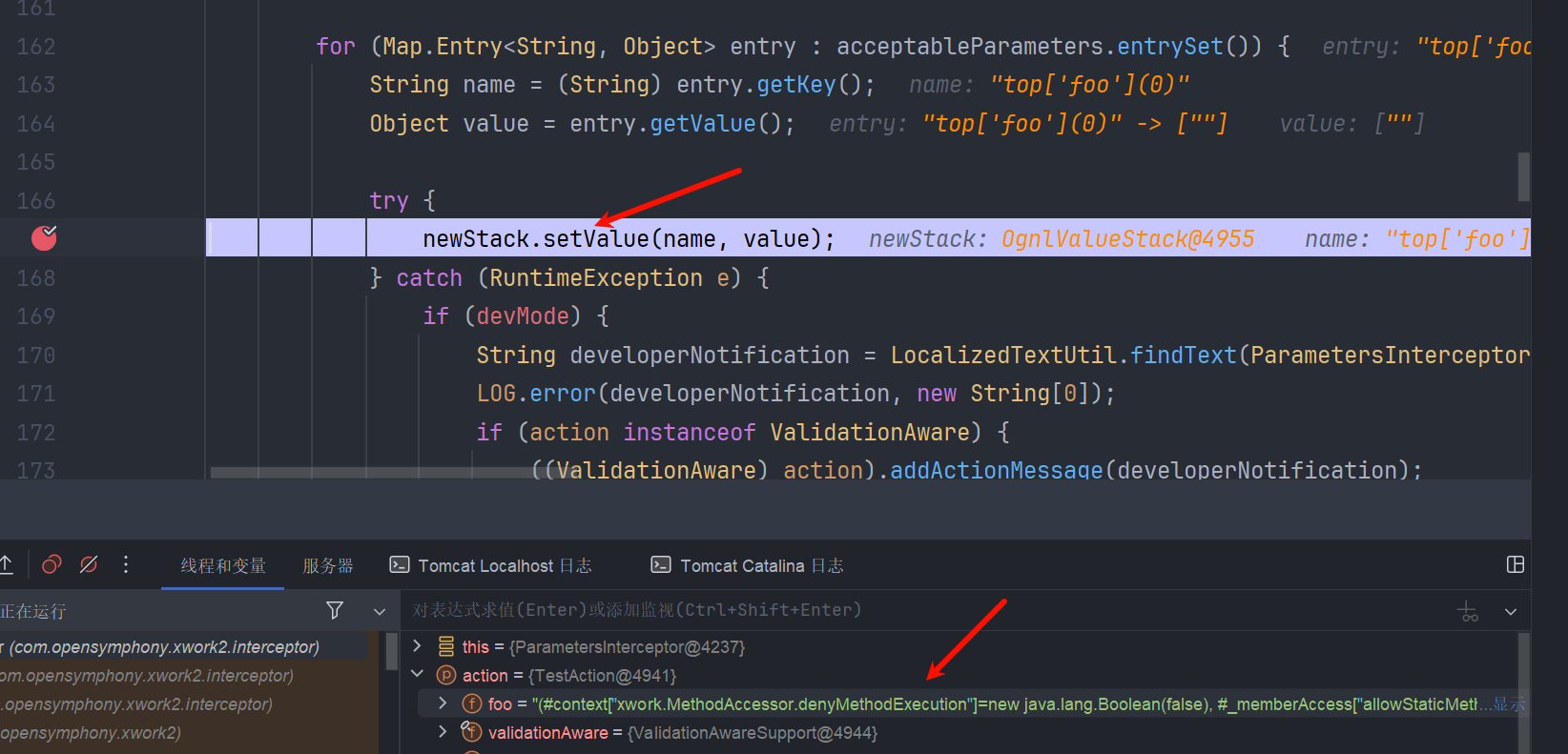Viewport: 1568px width, 754px height.
Task: Toggle the breakpoint on the newStack.setValue line
Action: click(44, 237)
